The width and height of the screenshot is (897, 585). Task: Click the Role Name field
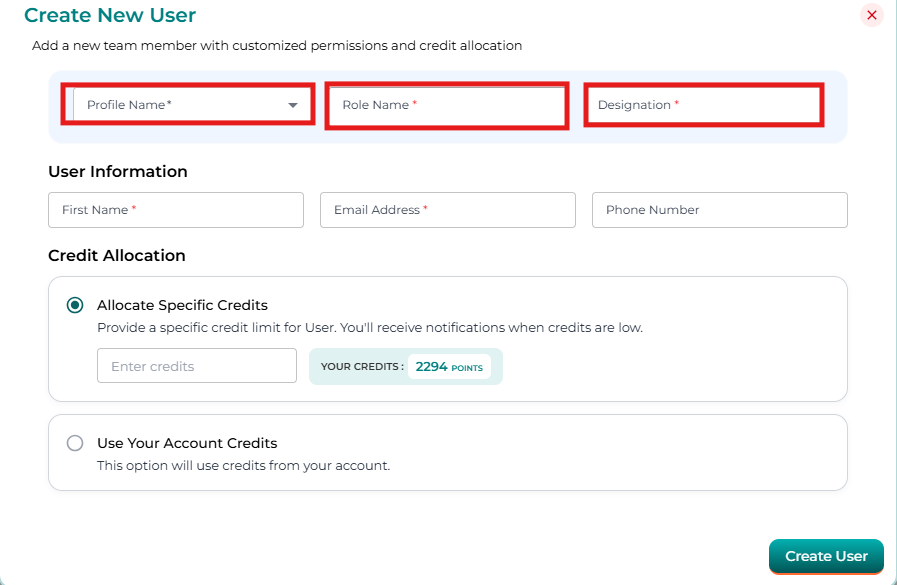[447, 105]
